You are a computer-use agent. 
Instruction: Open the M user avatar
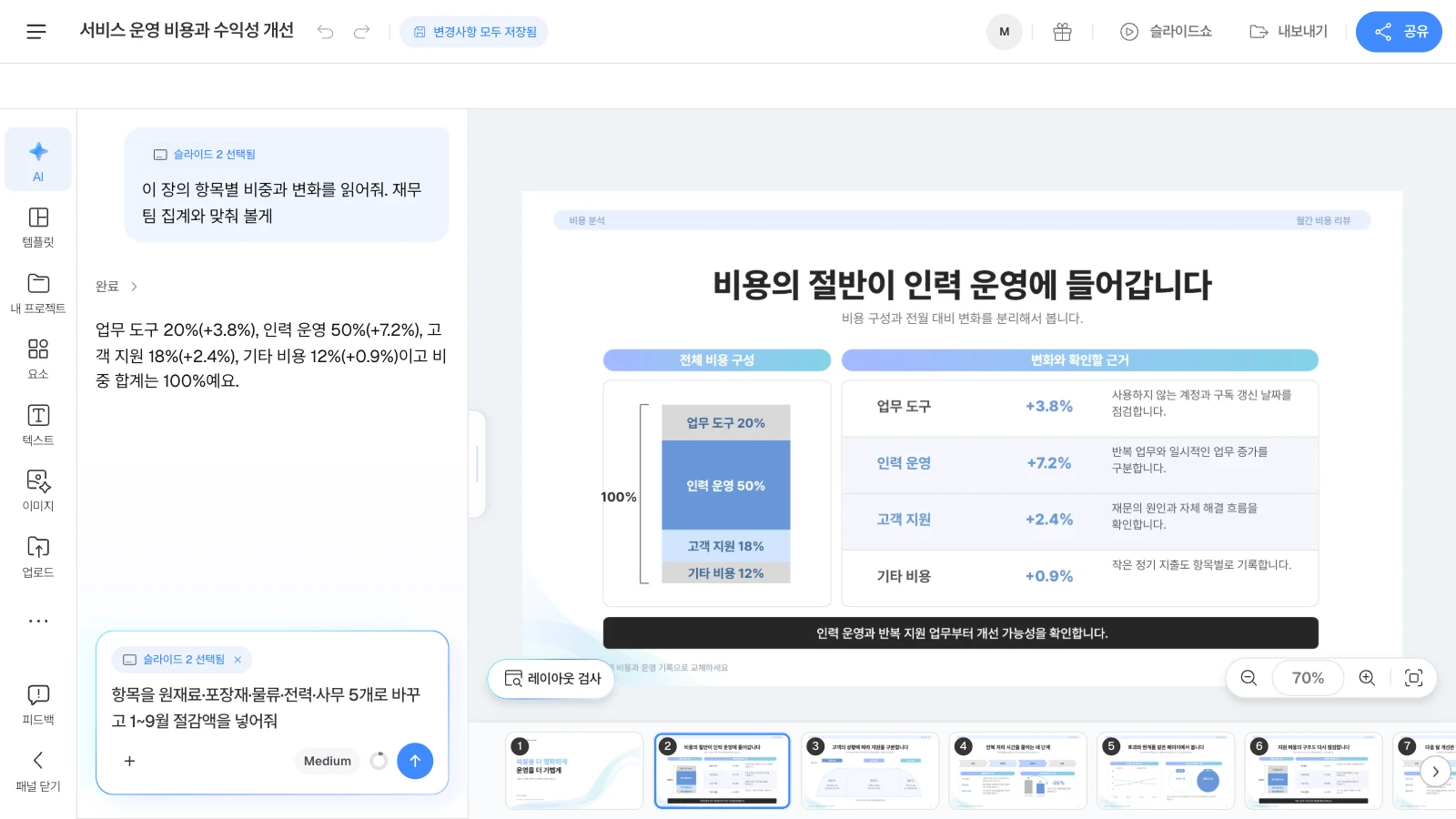[1005, 32]
